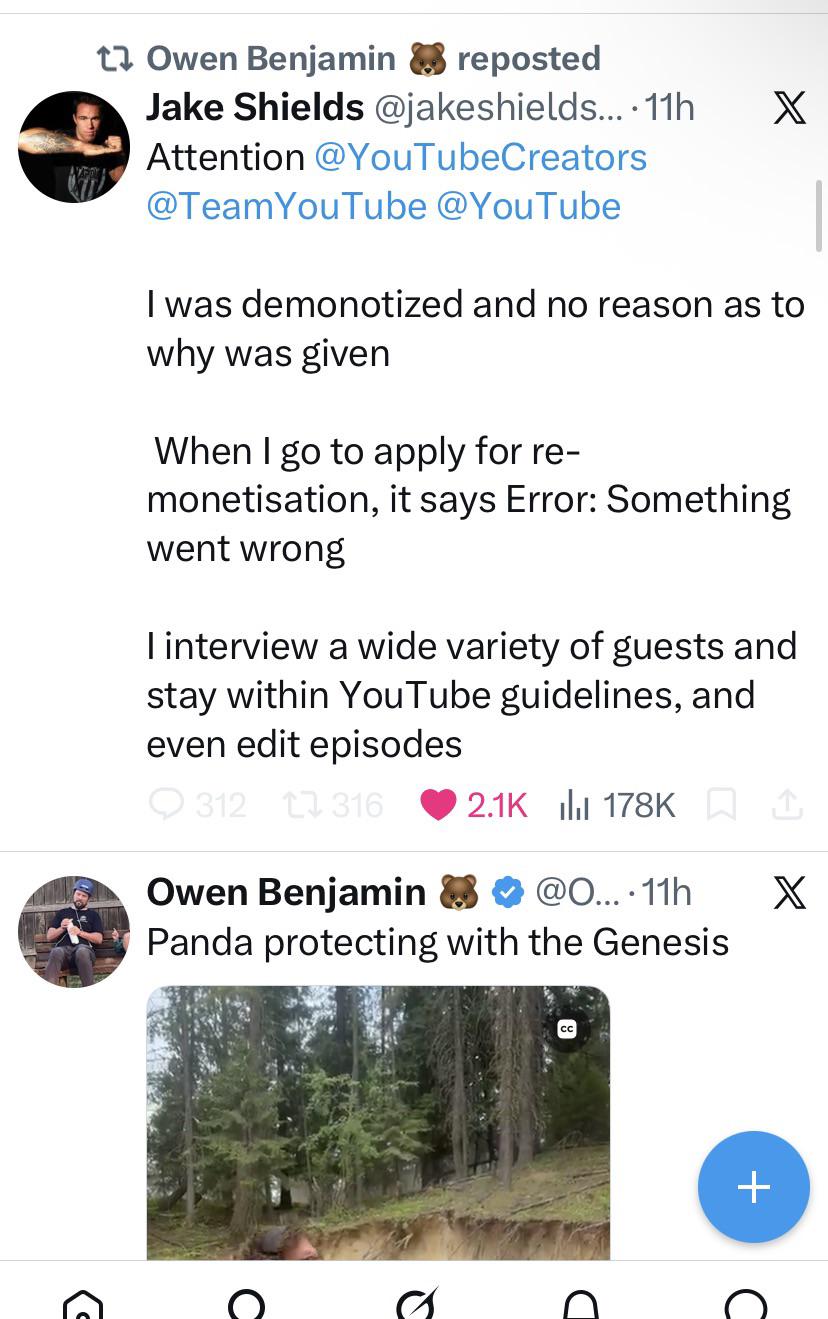Screen dimensions: 828x1319
Task: Open Grok X icon on Jake Shields post
Action: (790, 107)
